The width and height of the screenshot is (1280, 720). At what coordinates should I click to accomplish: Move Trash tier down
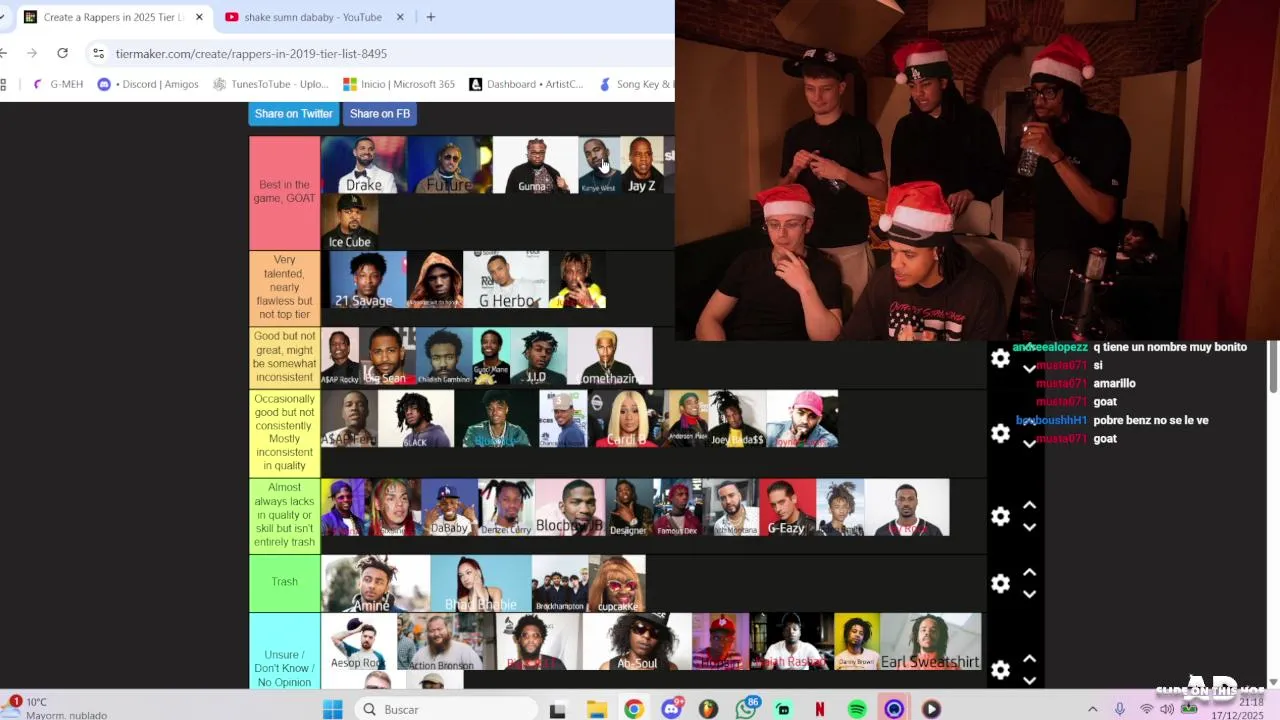tap(1029, 594)
